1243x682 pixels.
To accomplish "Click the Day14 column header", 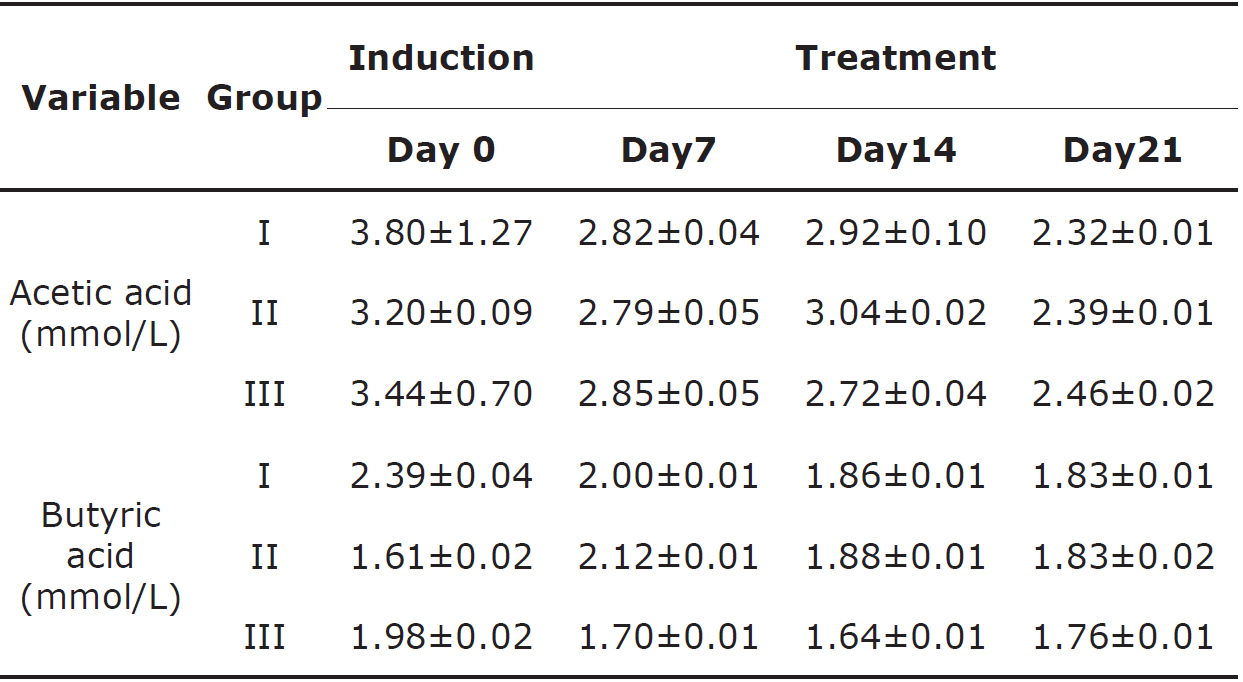I will coord(896,150).
